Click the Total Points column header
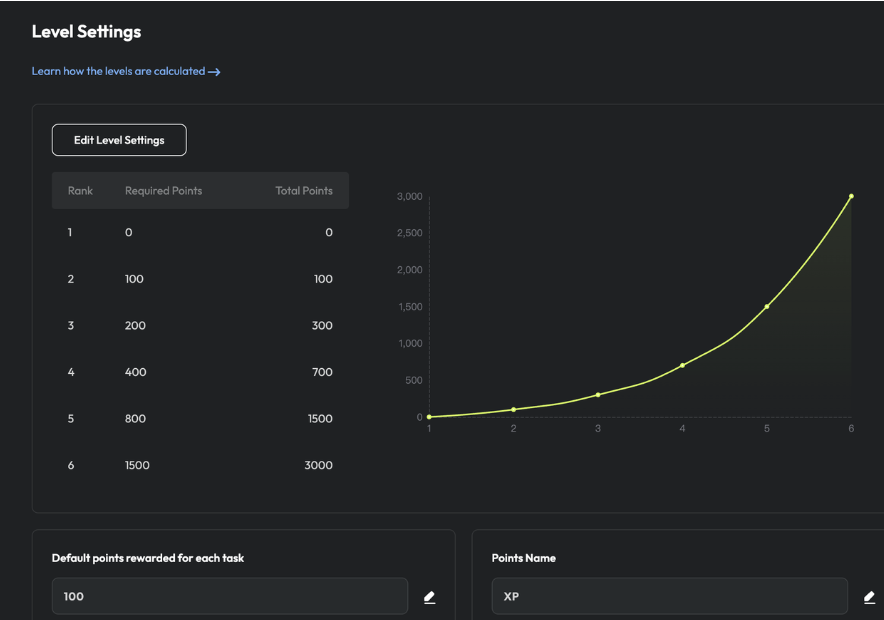 coord(304,190)
